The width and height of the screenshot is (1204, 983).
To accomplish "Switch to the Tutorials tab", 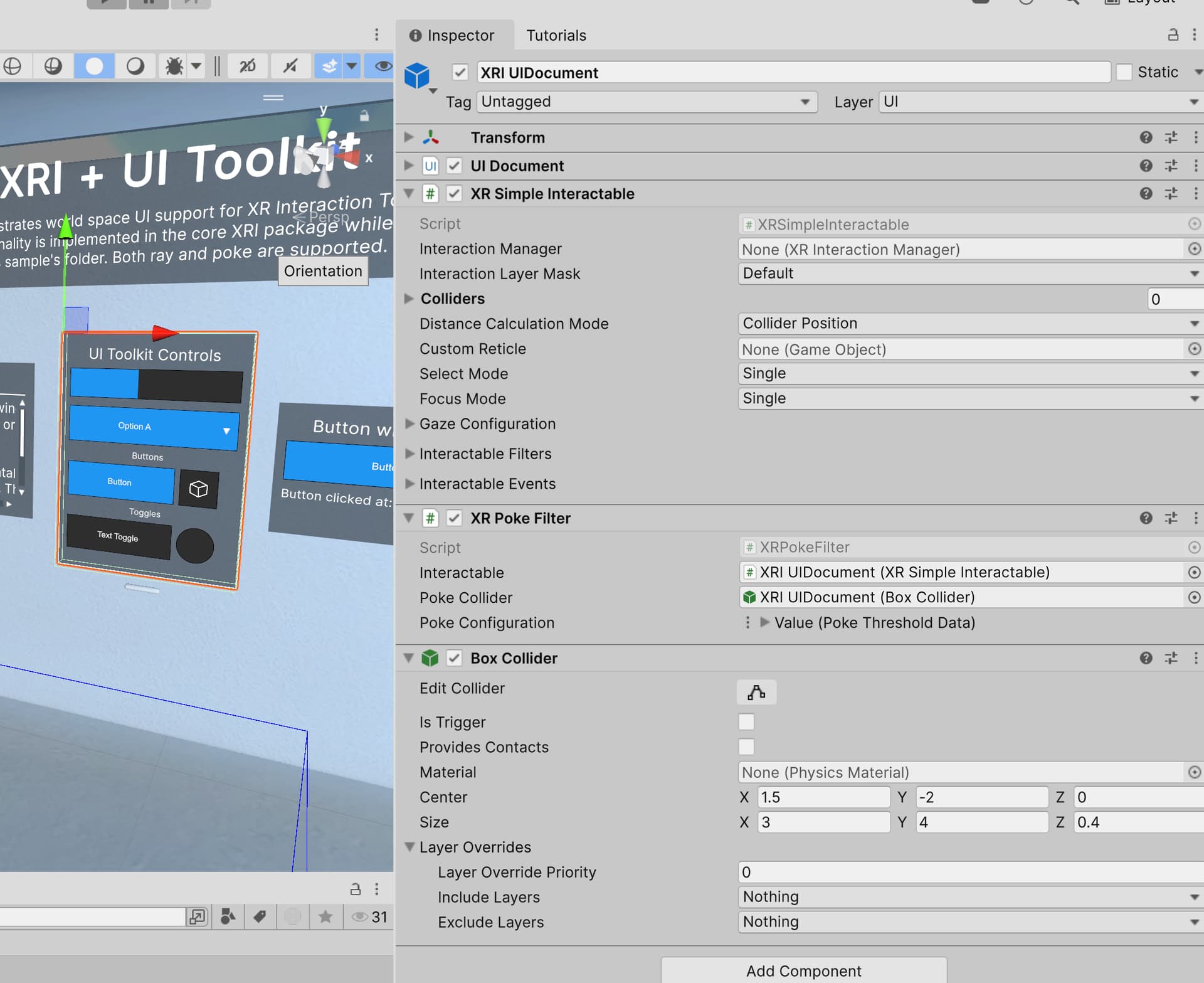I will pos(556,35).
